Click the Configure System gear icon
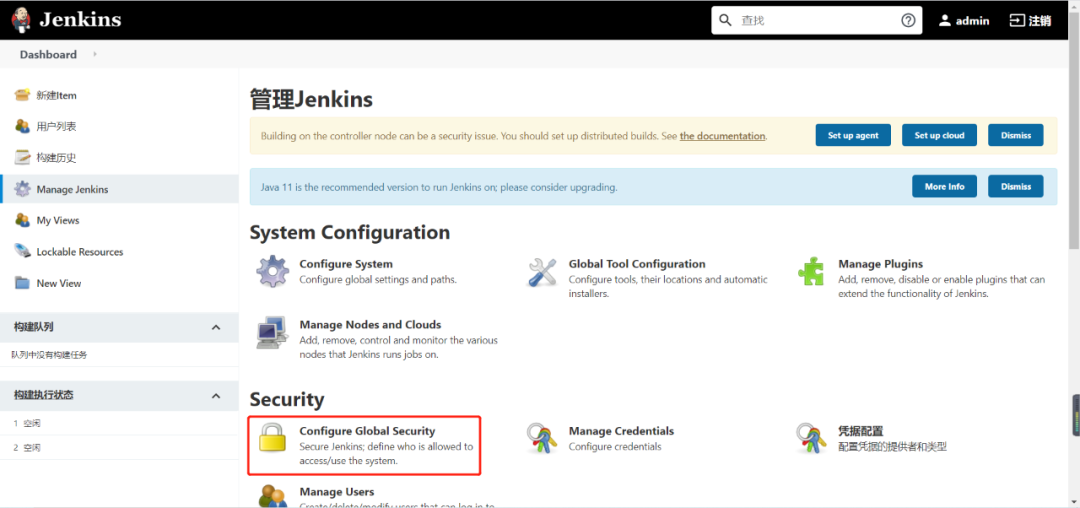This screenshot has width=1080, height=508. coord(273,272)
